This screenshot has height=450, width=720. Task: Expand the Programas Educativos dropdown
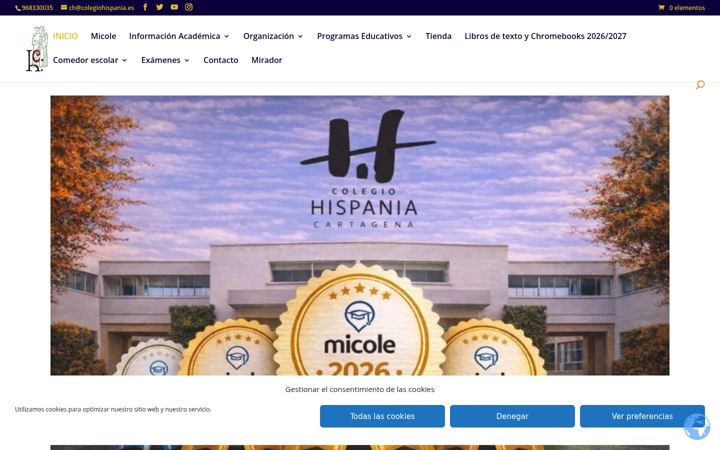pyautogui.click(x=365, y=36)
